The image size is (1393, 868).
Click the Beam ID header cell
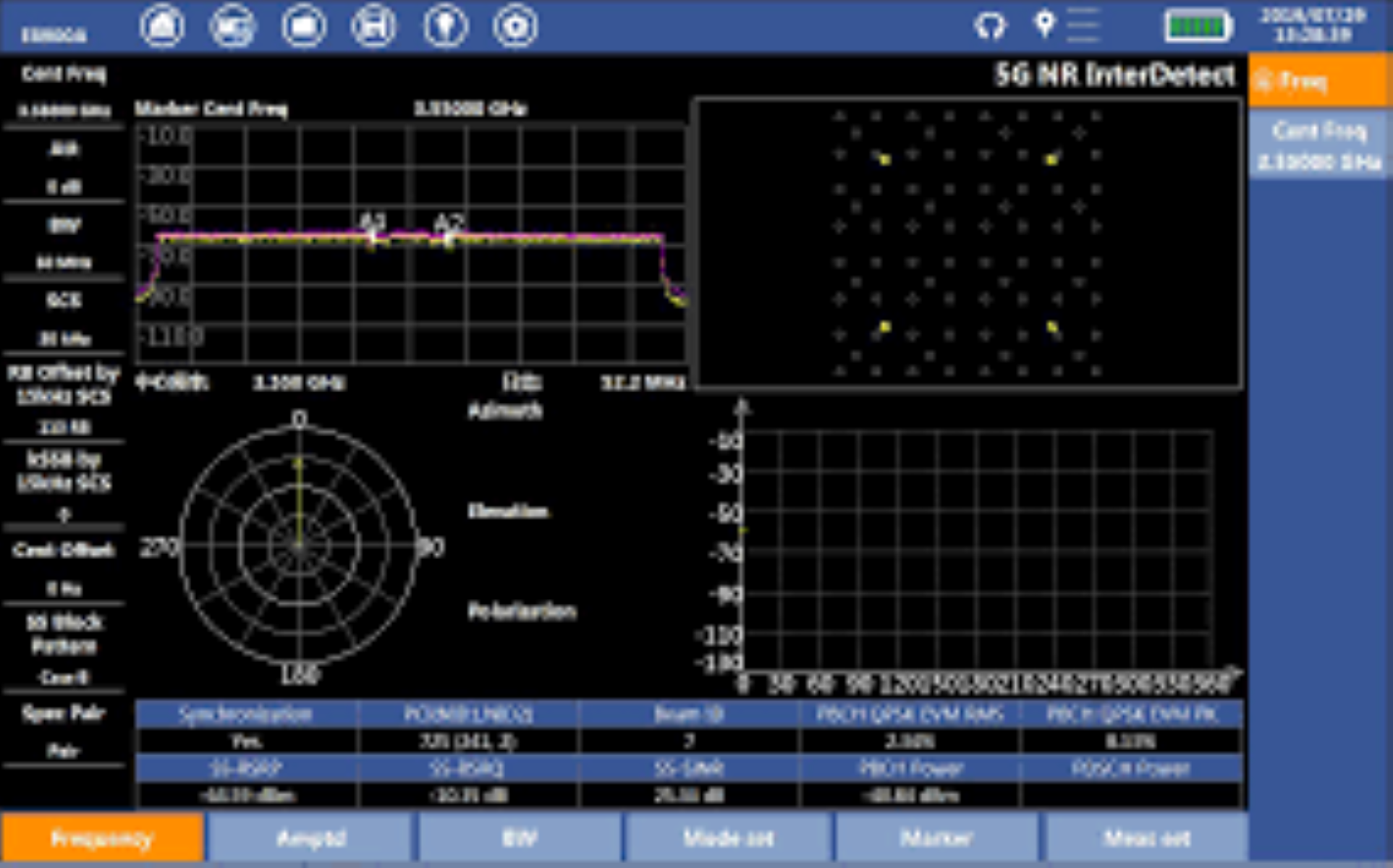coord(688,715)
